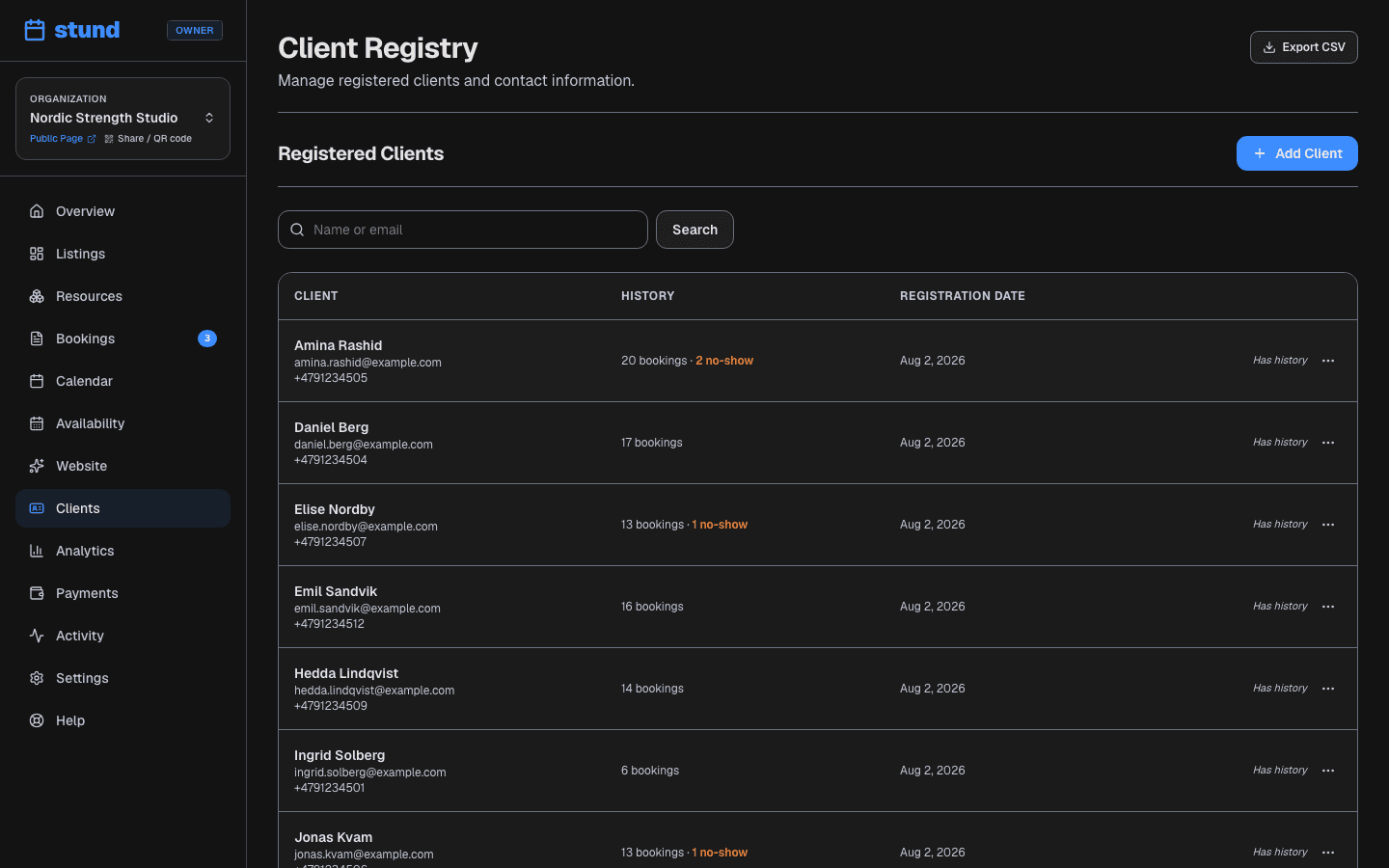Click the Listings grid icon
The width and height of the screenshot is (1389, 868).
(37, 254)
